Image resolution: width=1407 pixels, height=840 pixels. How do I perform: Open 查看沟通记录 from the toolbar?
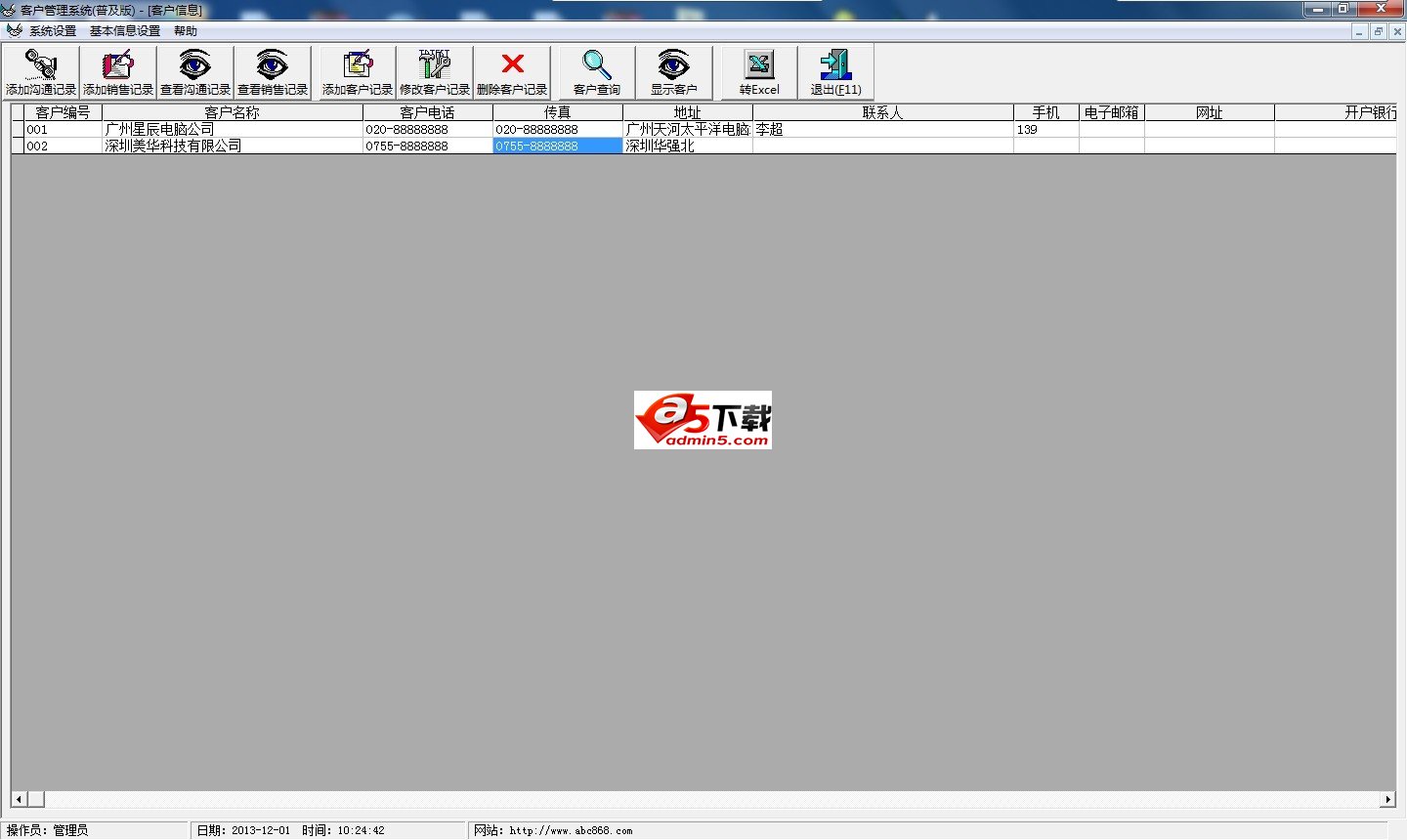[x=195, y=72]
